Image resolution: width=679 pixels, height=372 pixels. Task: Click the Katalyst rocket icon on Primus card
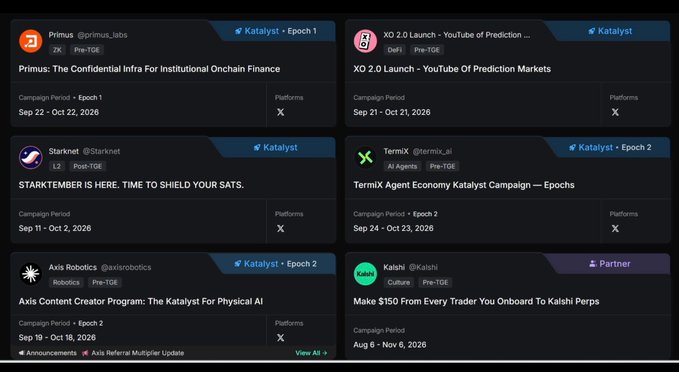(238, 31)
